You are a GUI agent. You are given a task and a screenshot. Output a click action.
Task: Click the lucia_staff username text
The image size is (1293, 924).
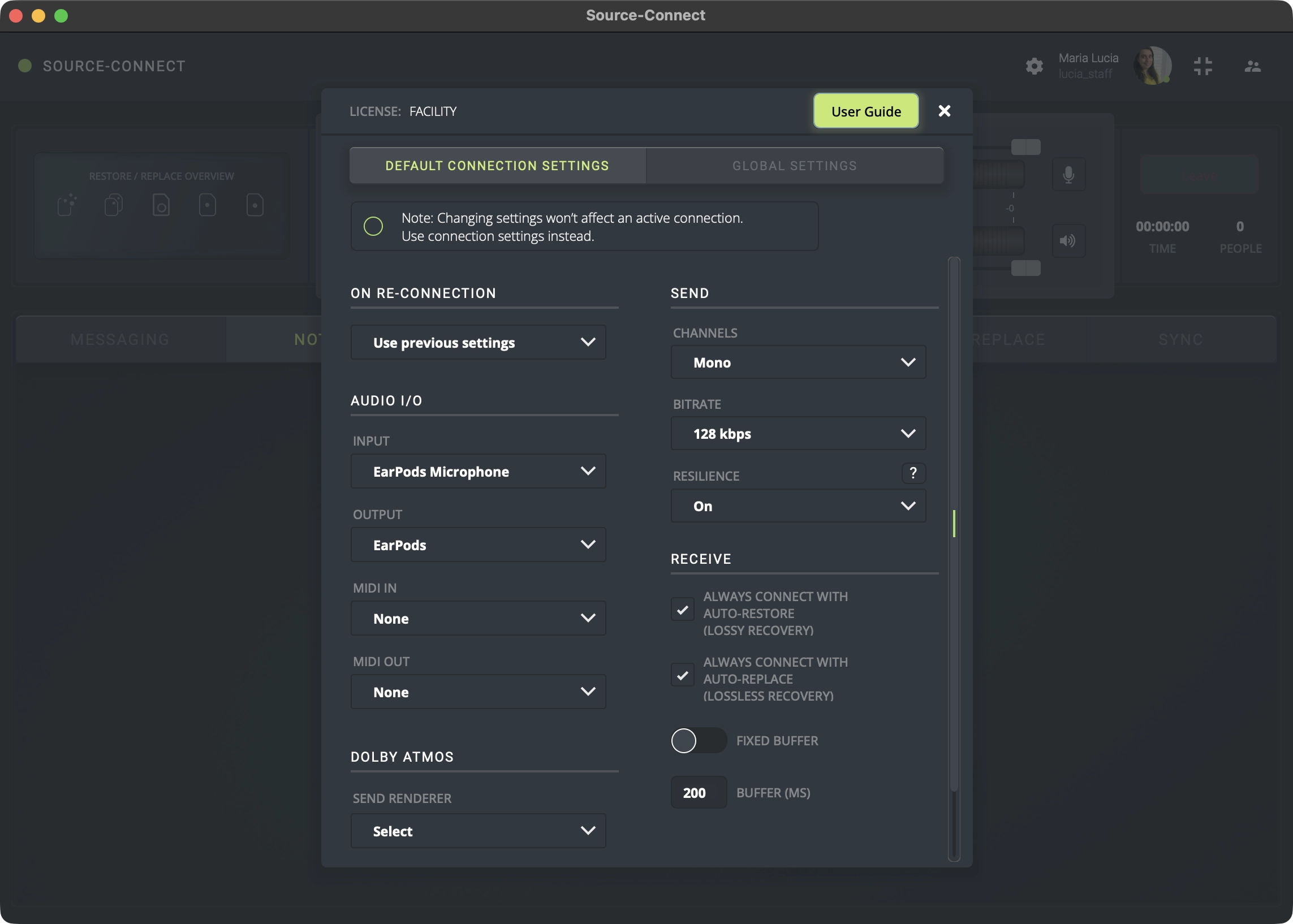1085,74
